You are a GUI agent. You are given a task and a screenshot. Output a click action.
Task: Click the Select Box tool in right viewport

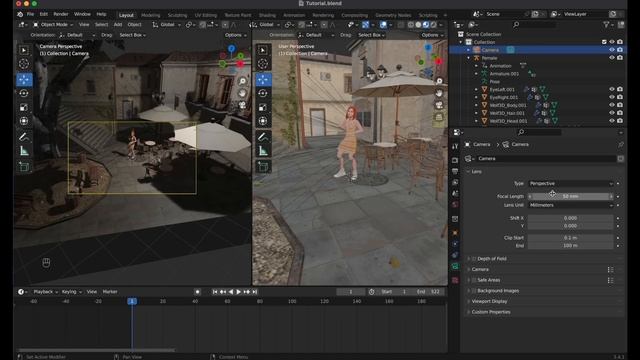(263, 50)
